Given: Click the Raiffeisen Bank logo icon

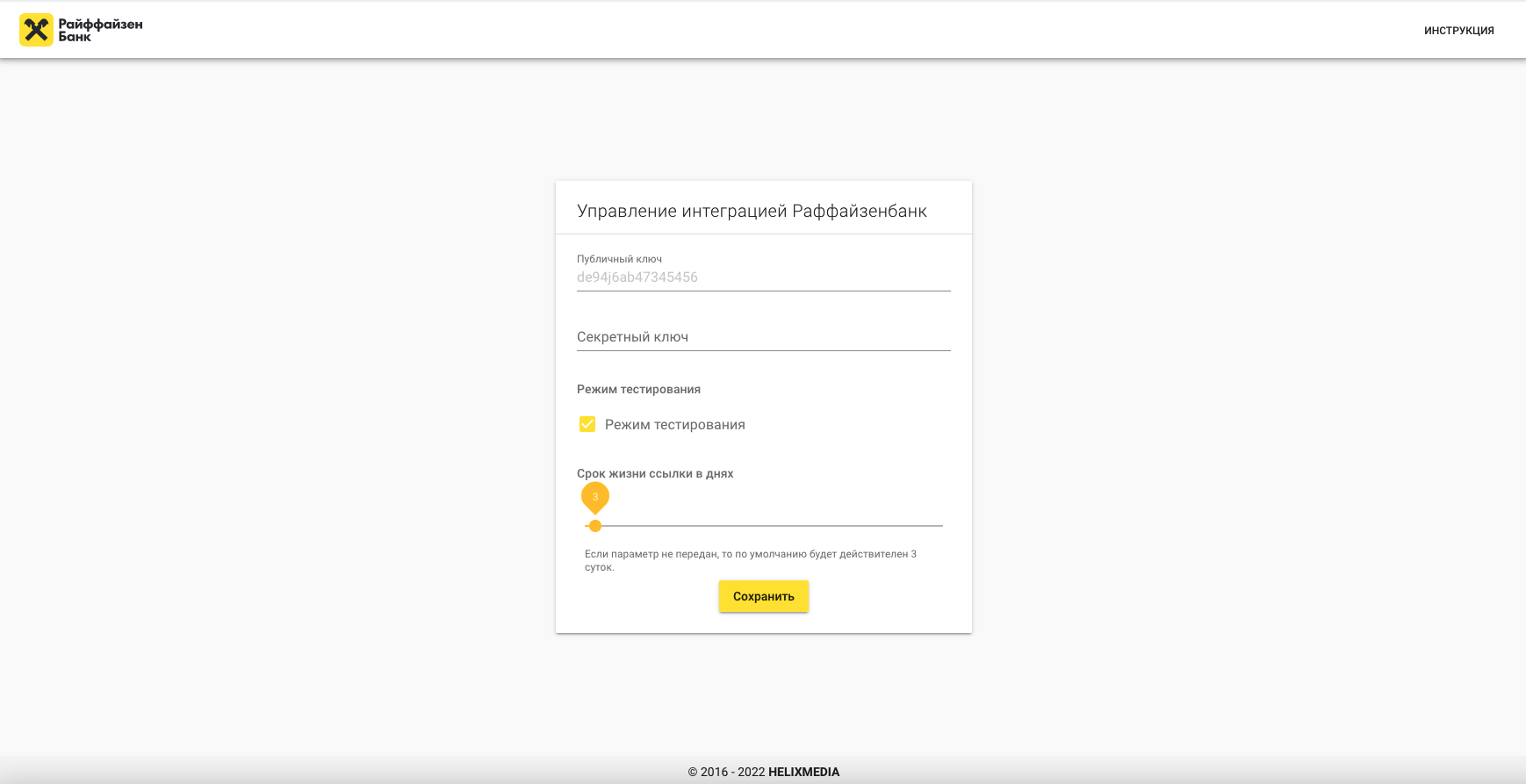Looking at the screenshot, I should click(36, 30).
